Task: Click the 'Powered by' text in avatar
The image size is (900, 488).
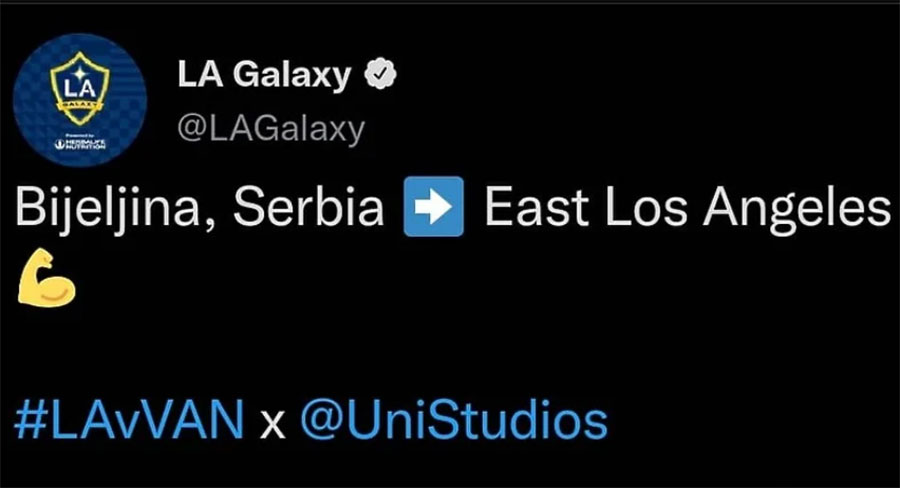Action: point(80,135)
